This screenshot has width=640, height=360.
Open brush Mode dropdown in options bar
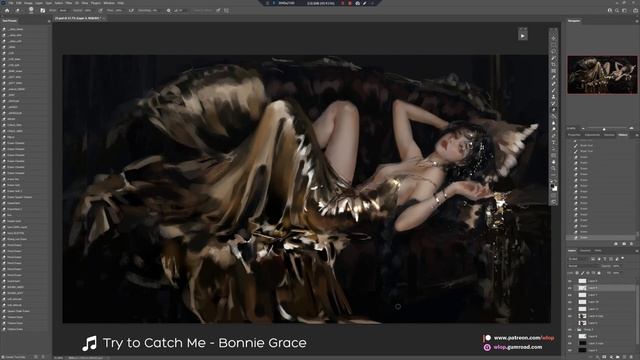click(64, 11)
